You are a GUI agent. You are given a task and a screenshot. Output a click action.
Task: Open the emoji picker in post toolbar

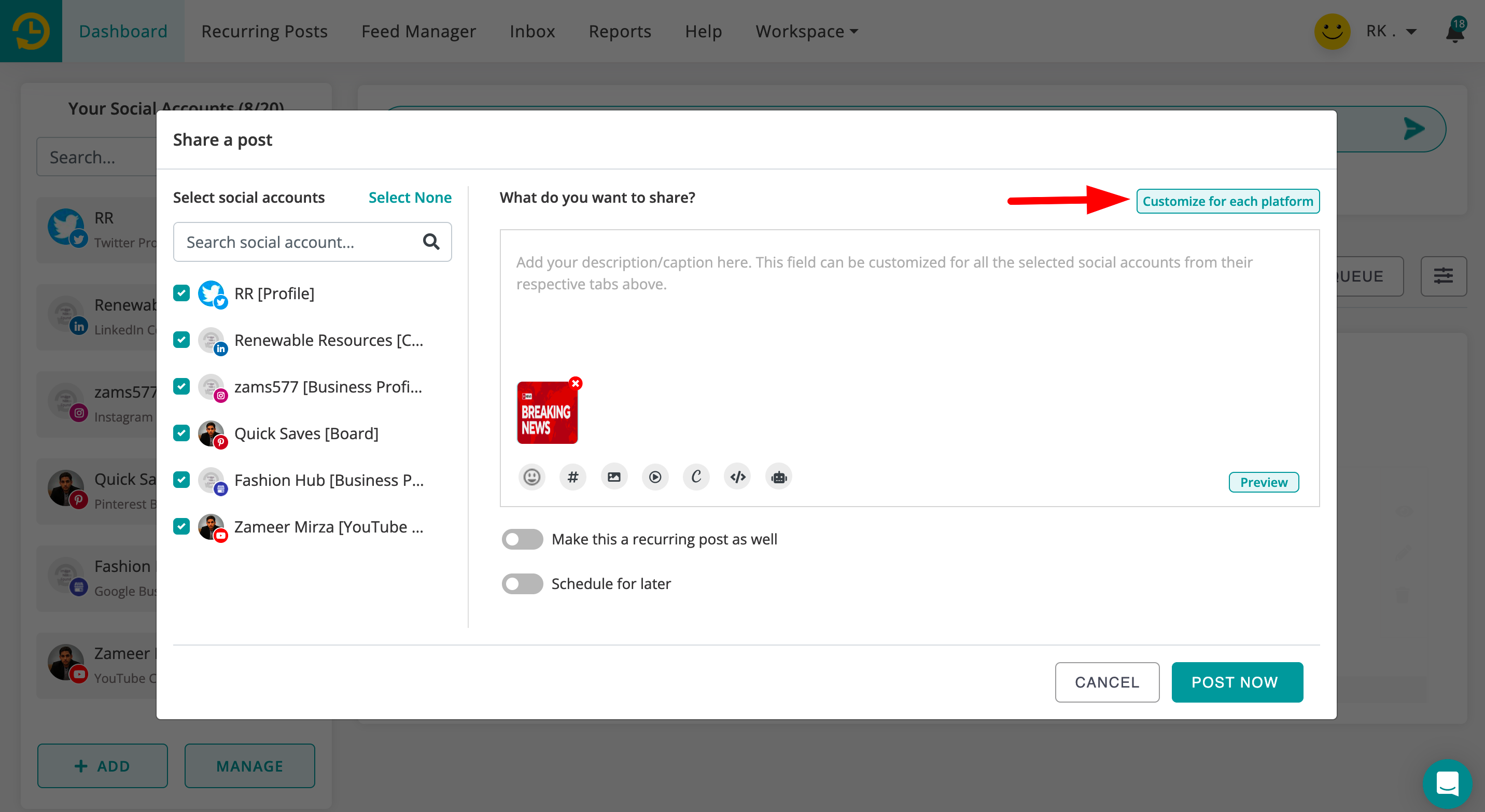click(x=531, y=477)
